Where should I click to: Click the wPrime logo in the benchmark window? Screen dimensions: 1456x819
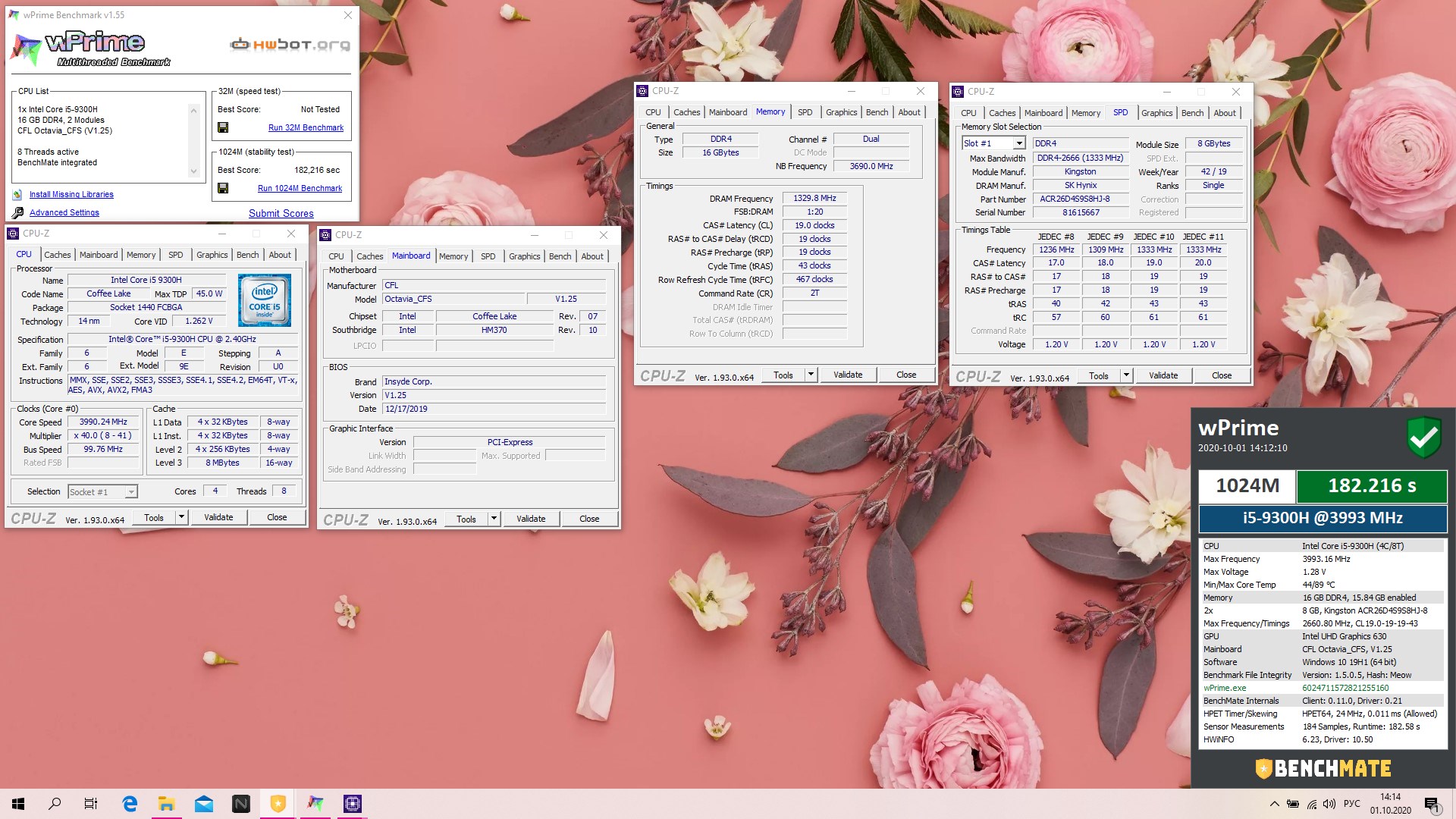tap(91, 48)
